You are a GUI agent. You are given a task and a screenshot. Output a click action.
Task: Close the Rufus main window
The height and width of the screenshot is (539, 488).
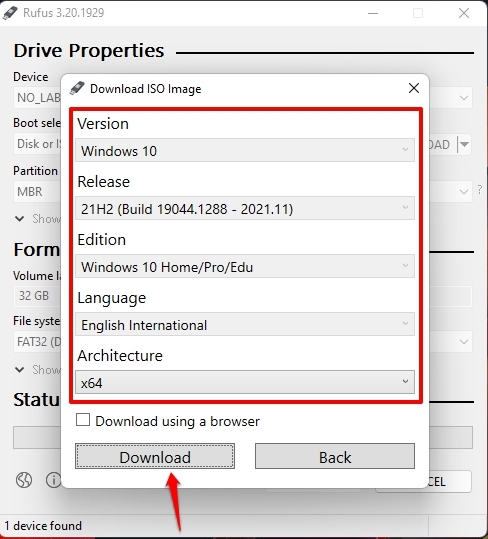(464, 13)
